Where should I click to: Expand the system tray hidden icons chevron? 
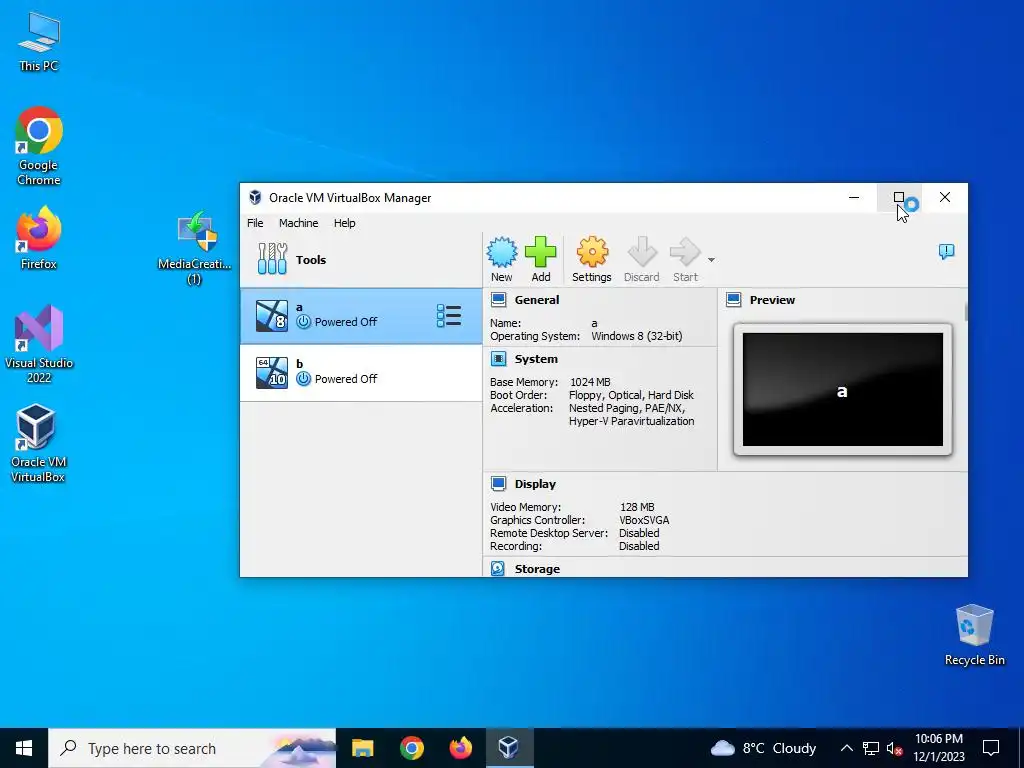[x=846, y=748]
